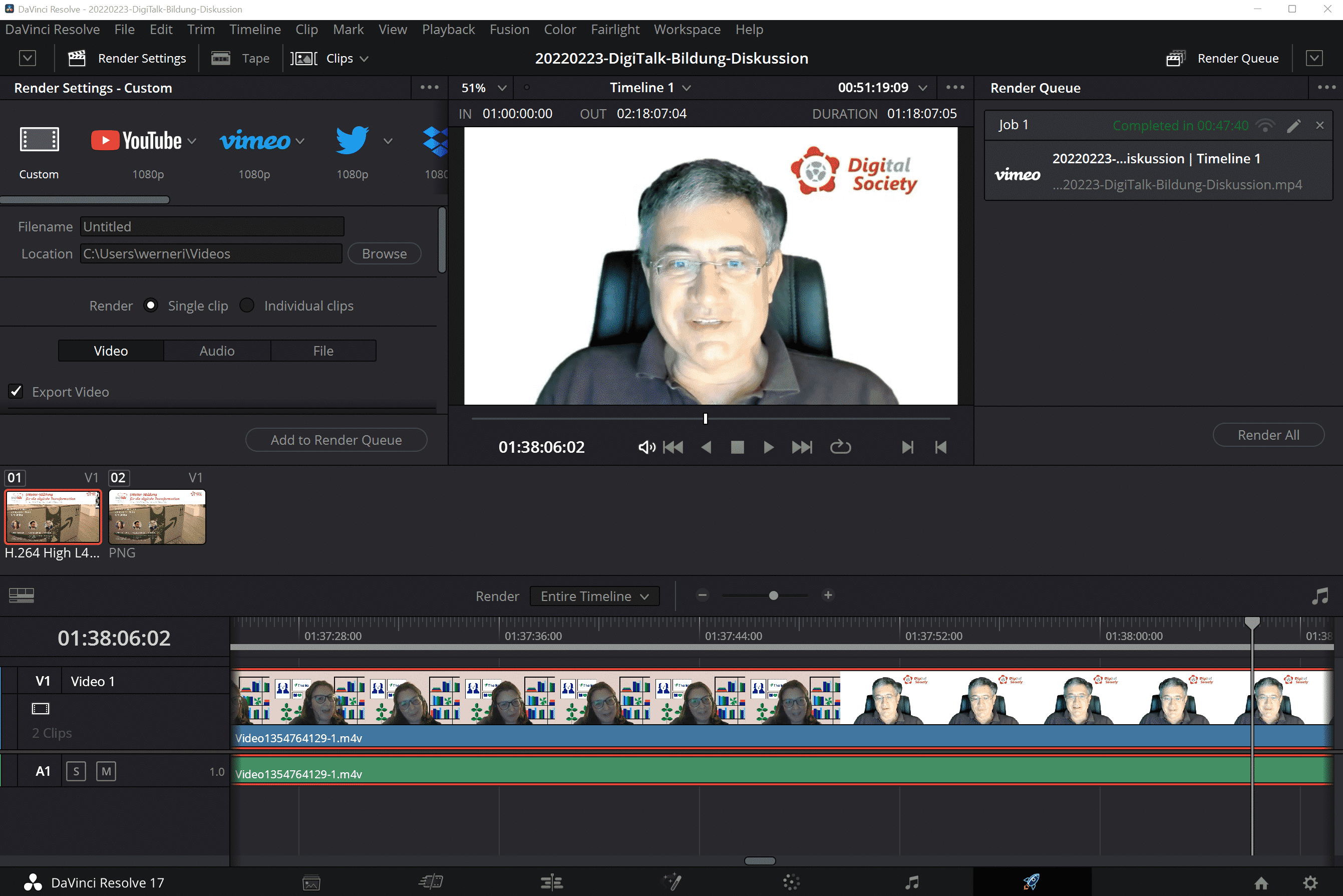
Task: Open Project Settings gear icon
Action: click(x=1310, y=883)
